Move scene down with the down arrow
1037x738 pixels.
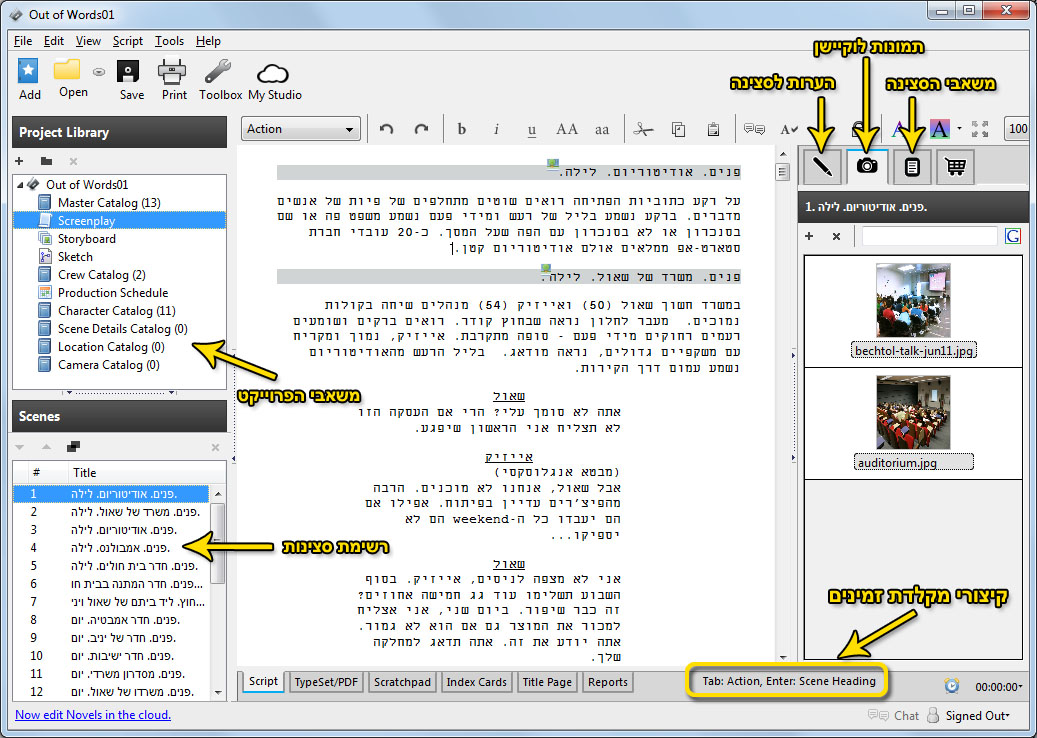tap(19, 447)
